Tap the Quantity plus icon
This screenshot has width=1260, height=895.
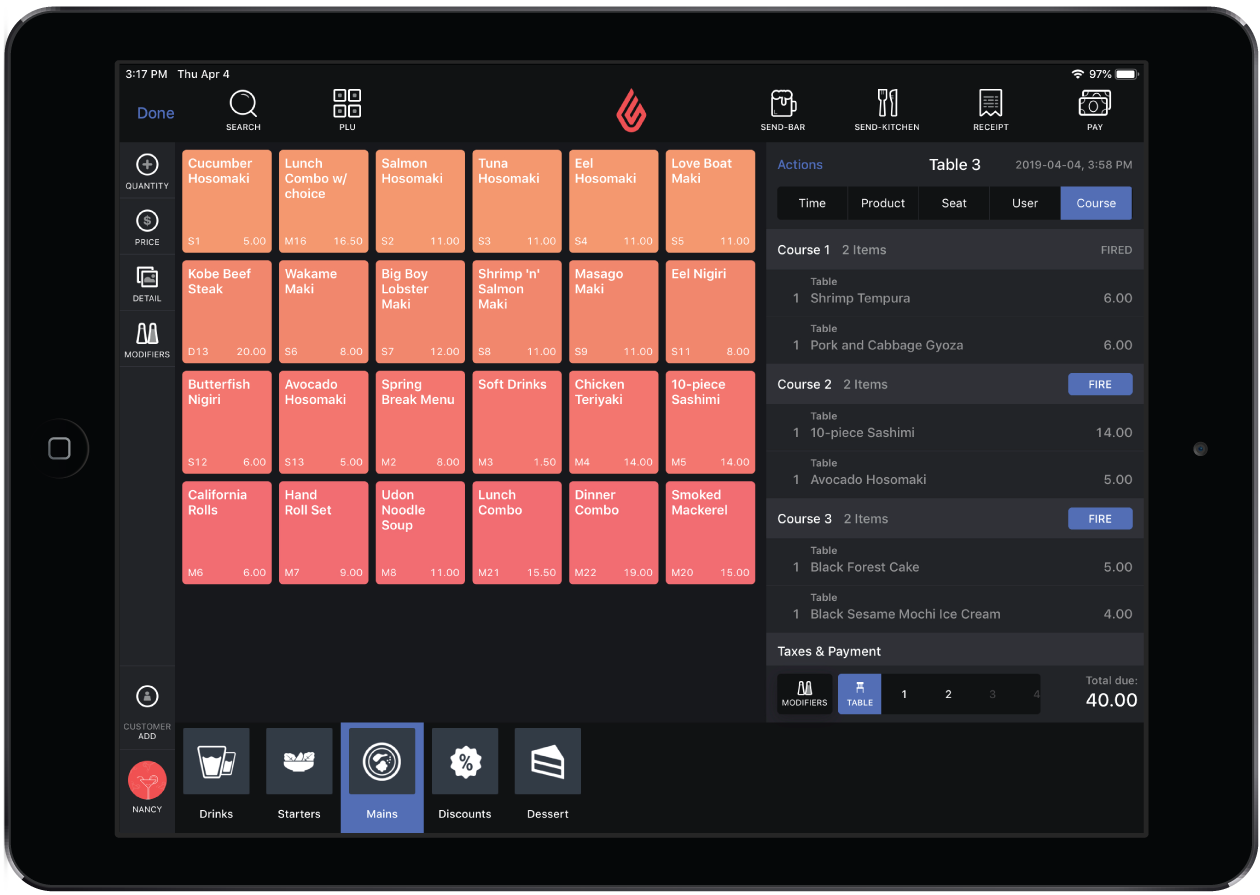click(x=147, y=165)
